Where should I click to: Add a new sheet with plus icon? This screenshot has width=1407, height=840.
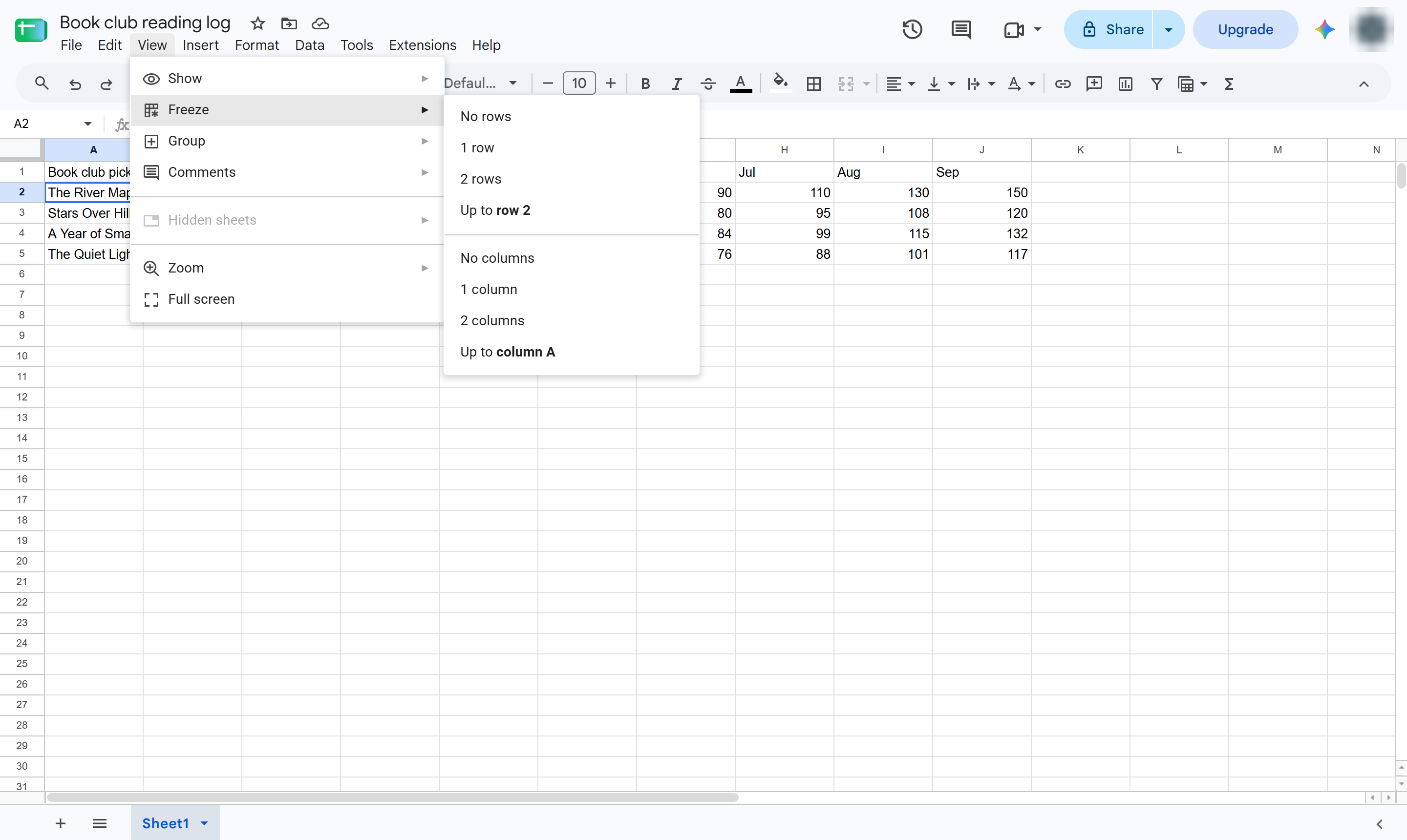click(61, 823)
